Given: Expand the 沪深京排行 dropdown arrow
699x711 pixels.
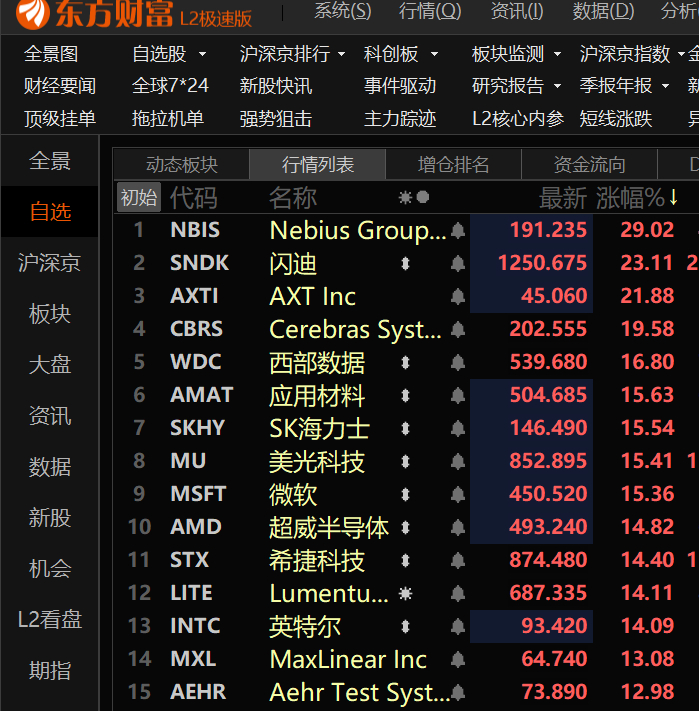Looking at the screenshot, I should (x=341, y=54).
